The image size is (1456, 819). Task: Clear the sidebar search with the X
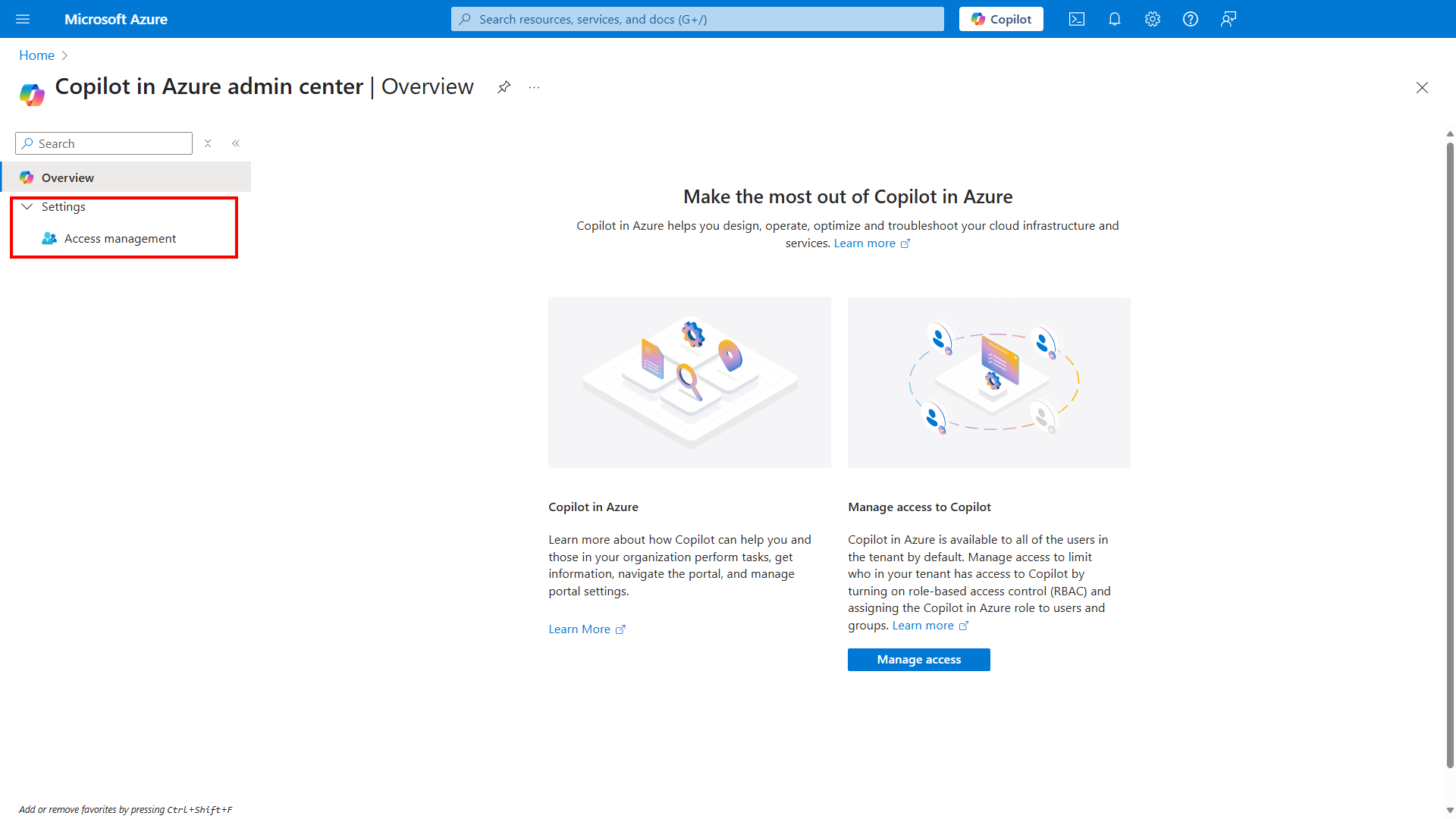coord(208,143)
